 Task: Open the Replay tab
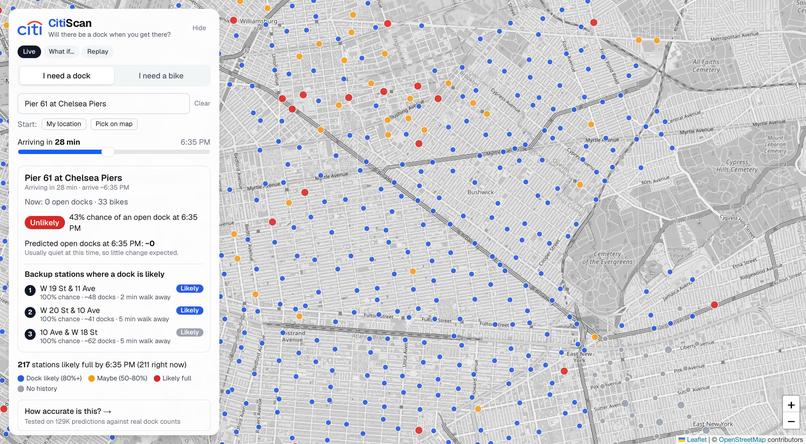pos(98,51)
